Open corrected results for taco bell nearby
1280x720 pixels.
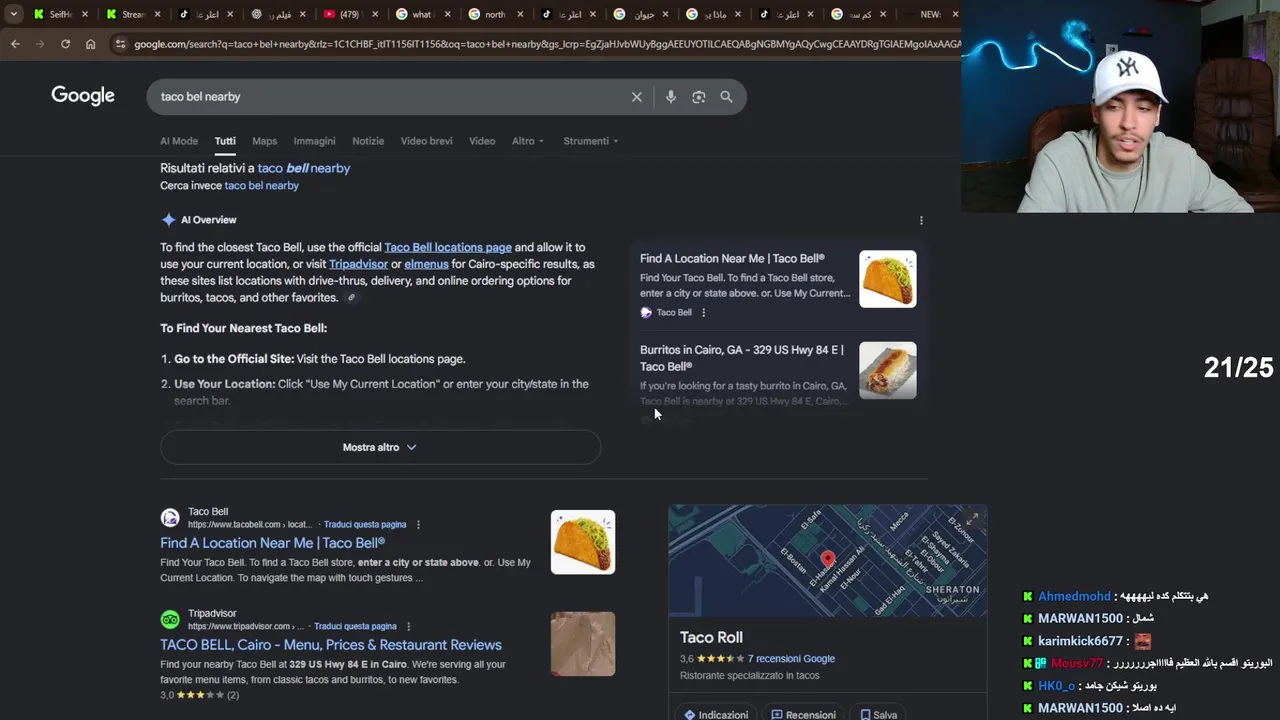304,168
